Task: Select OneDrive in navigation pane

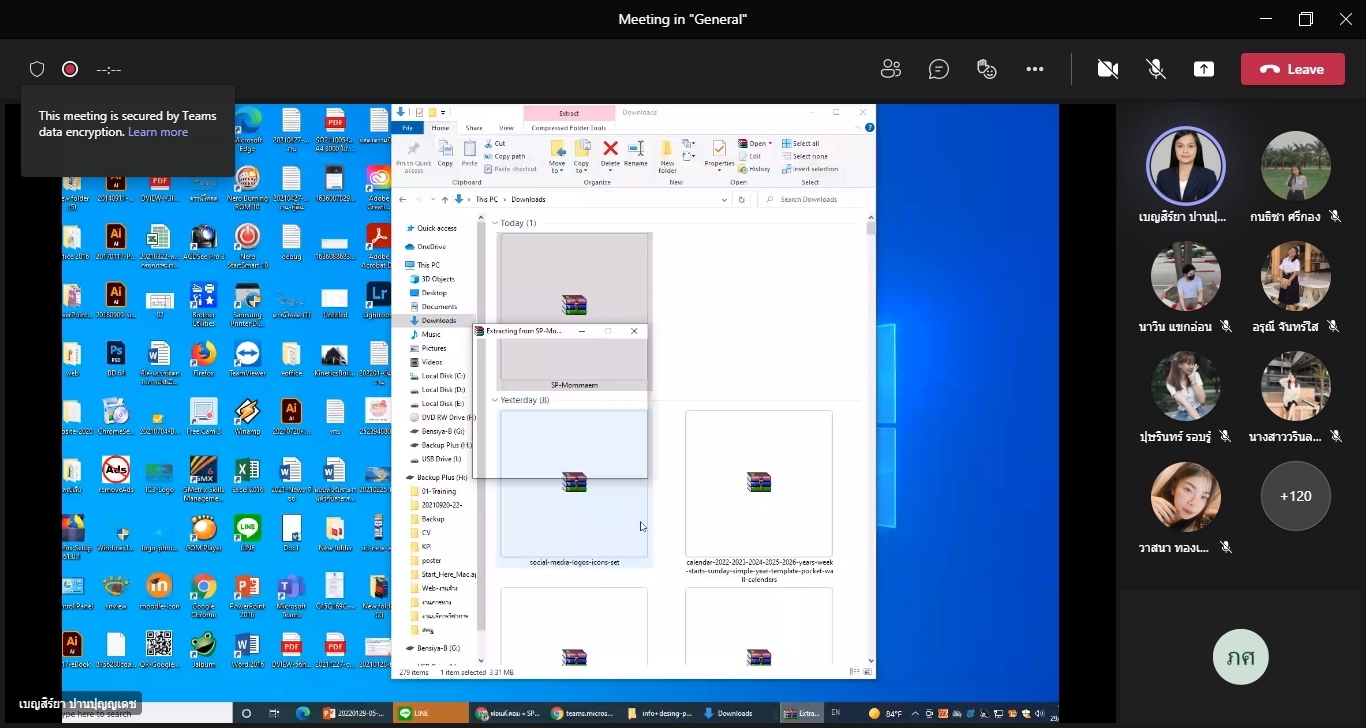Action: [x=426, y=246]
